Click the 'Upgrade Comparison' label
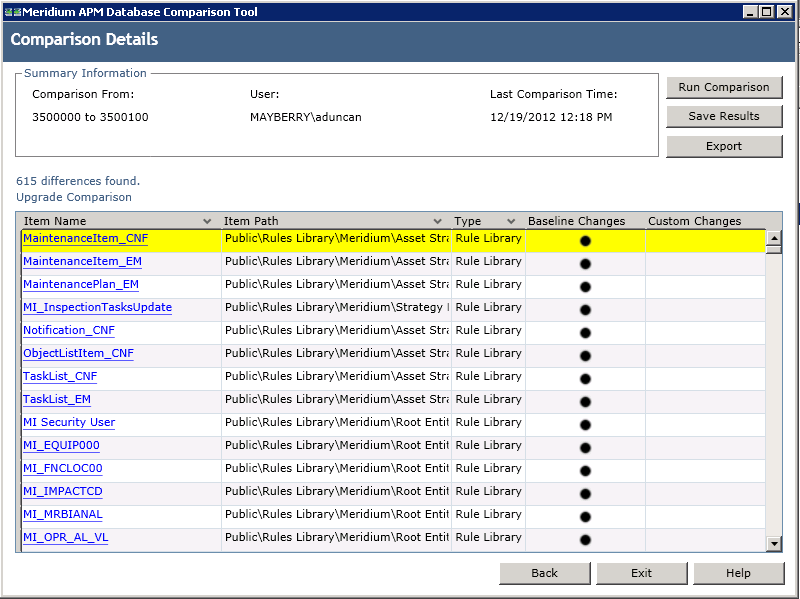The width and height of the screenshot is (800, 599). point(74,197)
